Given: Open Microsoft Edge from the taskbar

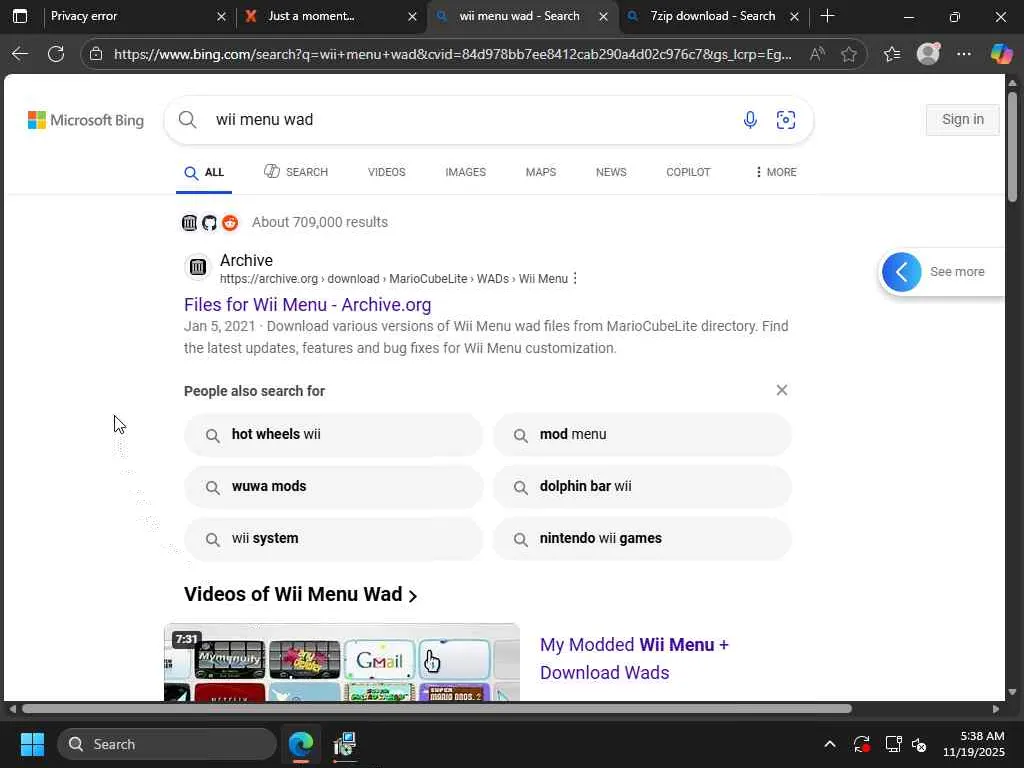Looking at the screenshot, I should click(x=301, y=744).
